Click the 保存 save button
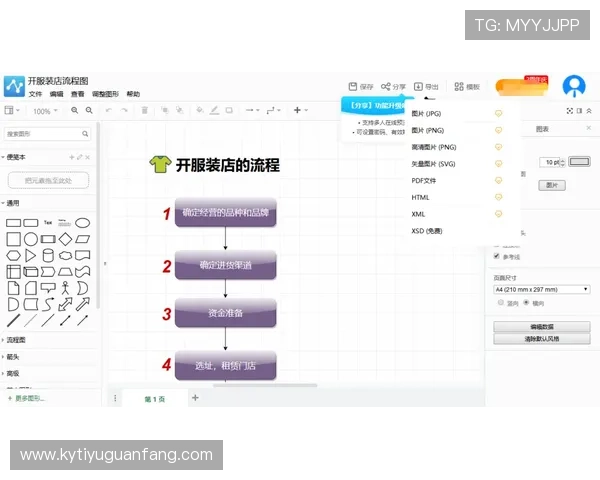This screenshot has height=480, width=600. tap(360, 87)
